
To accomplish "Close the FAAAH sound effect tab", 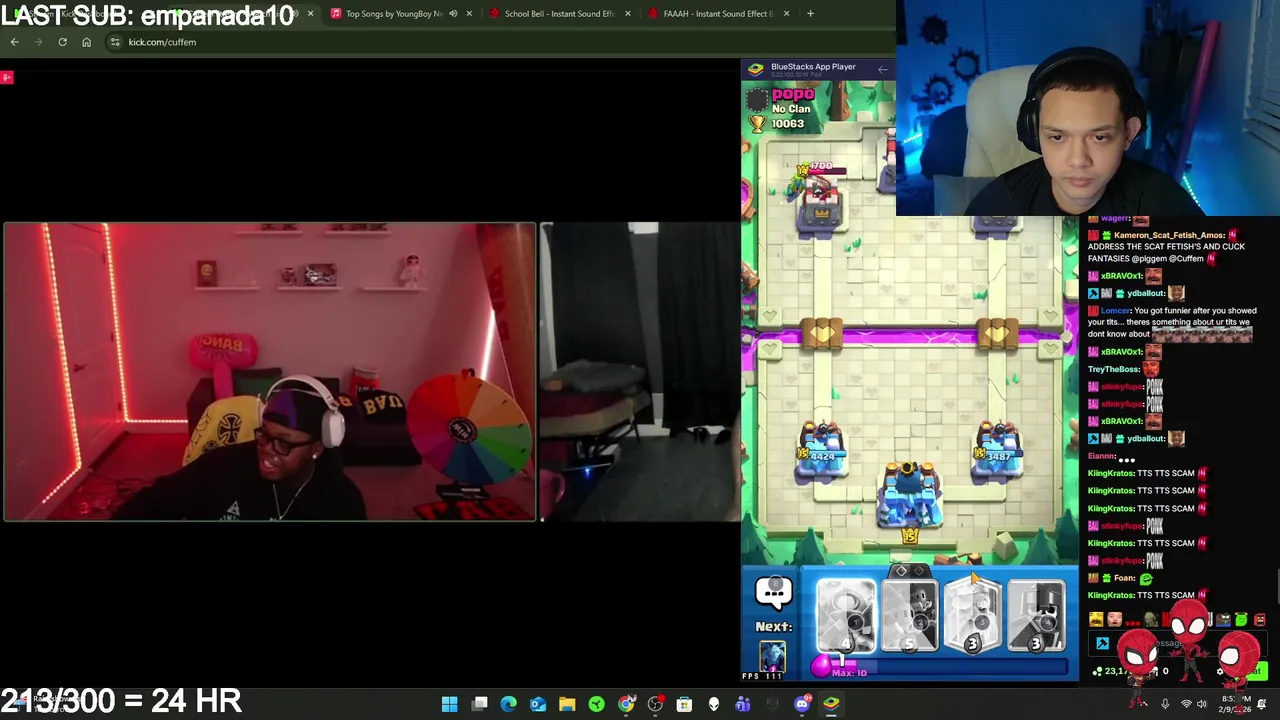I will 786,14.
